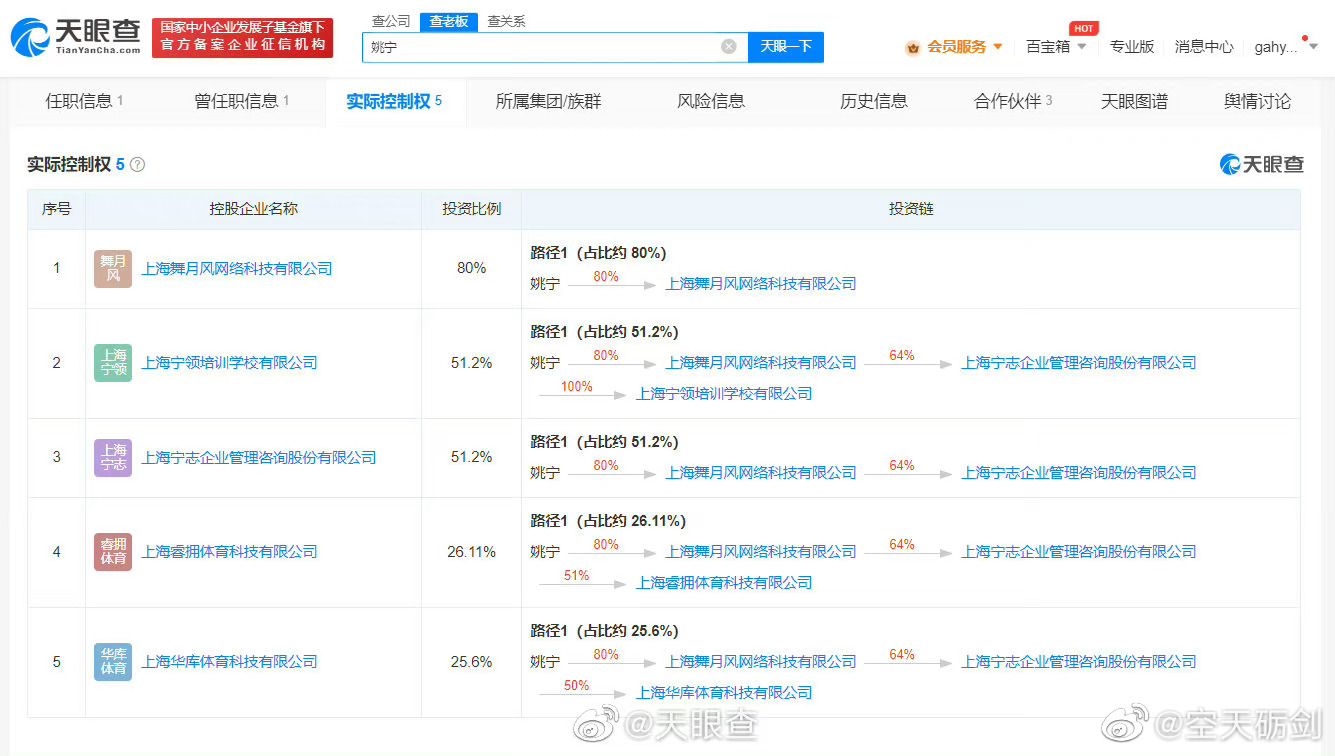Click 上海华库体育科技有限公司 in the investment chain

click(724, 693)
